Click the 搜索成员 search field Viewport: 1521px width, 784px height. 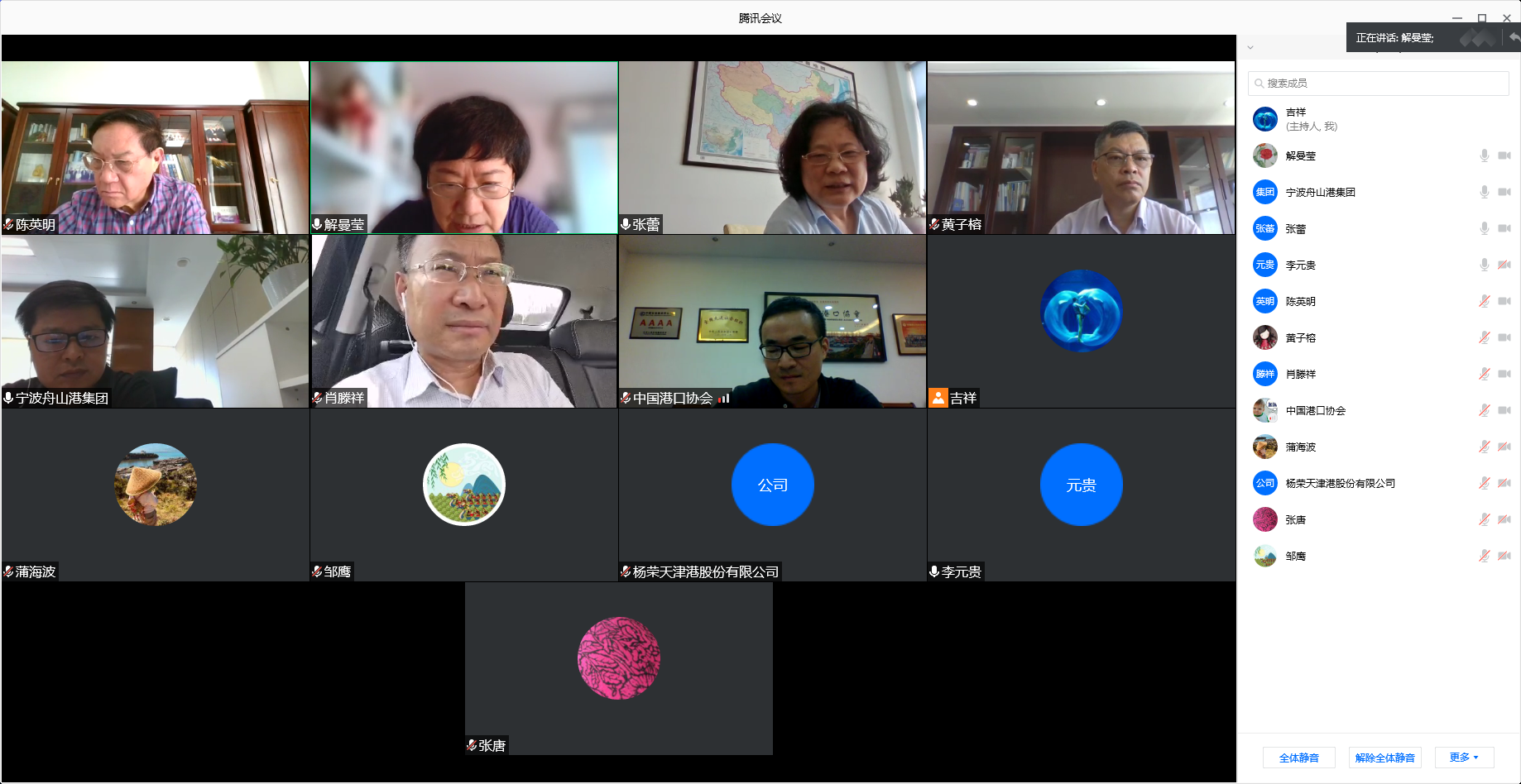(x=1378, y=83)
